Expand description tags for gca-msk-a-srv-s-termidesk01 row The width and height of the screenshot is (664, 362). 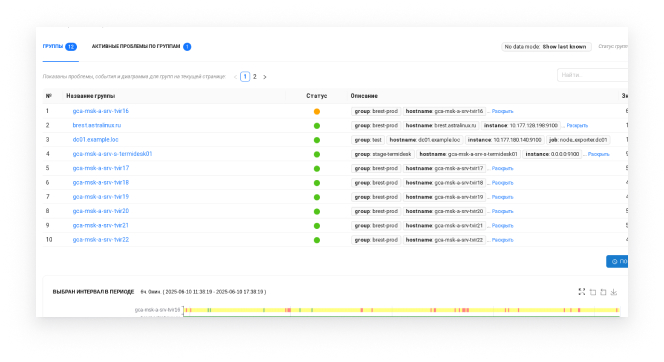click(x=598, y=155)
